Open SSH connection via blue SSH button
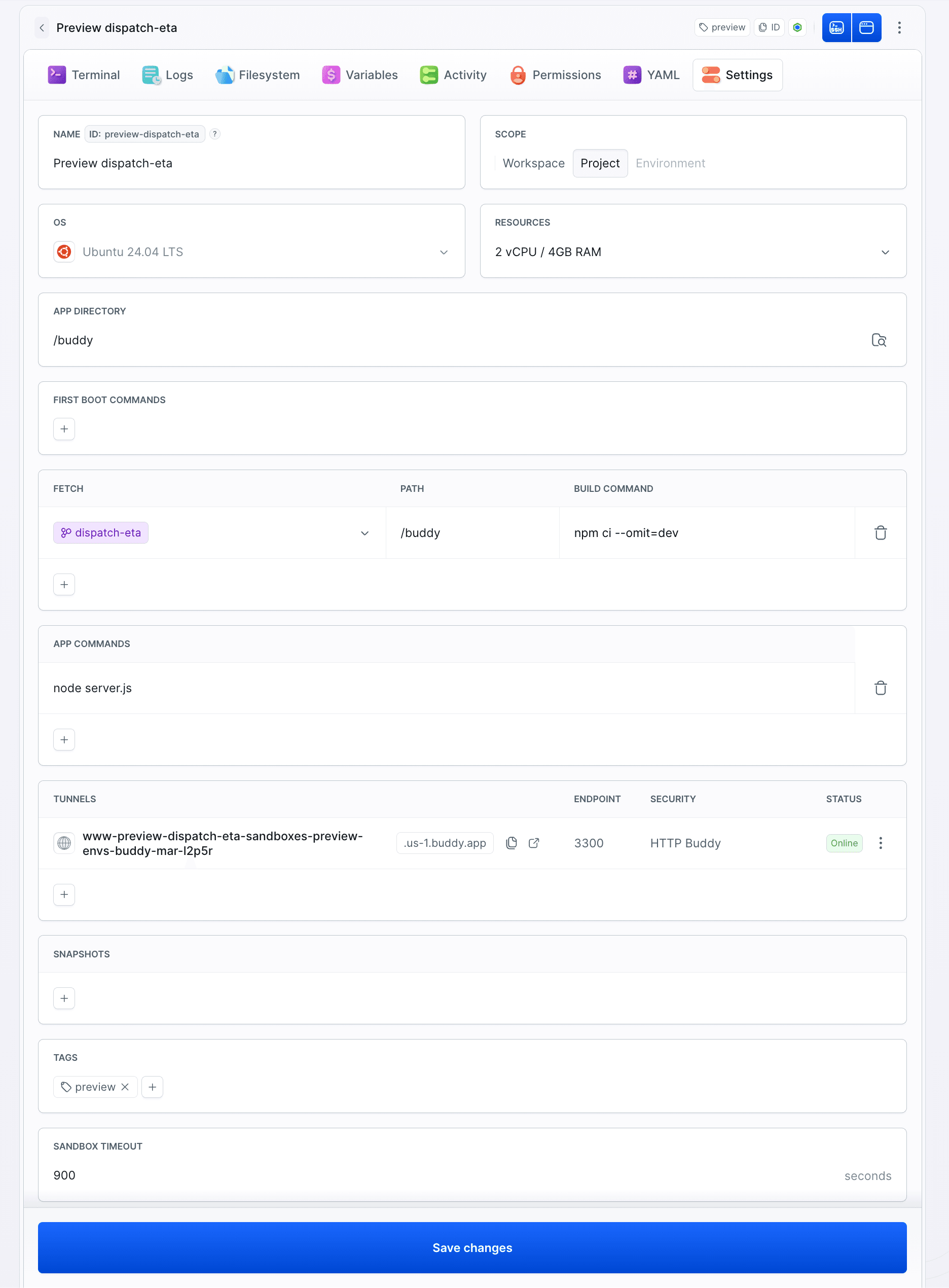 (x=836, y=27)
